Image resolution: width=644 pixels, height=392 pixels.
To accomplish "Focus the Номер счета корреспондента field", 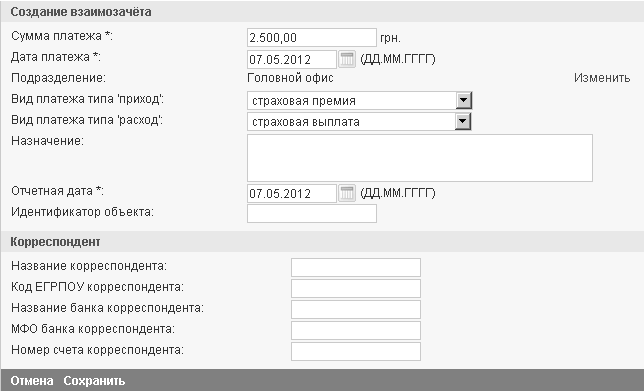I will tap(356, 351).
